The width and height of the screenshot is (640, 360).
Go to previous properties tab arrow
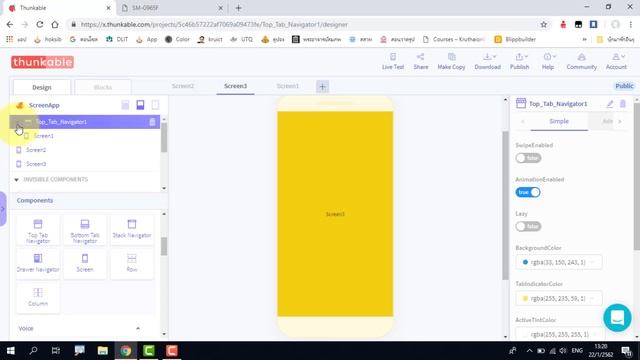click(x=523, y=121)
